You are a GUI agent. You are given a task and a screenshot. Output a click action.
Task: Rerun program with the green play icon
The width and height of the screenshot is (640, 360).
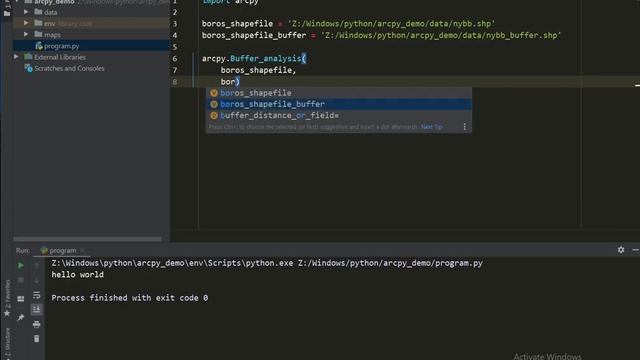tap(20, 265)
